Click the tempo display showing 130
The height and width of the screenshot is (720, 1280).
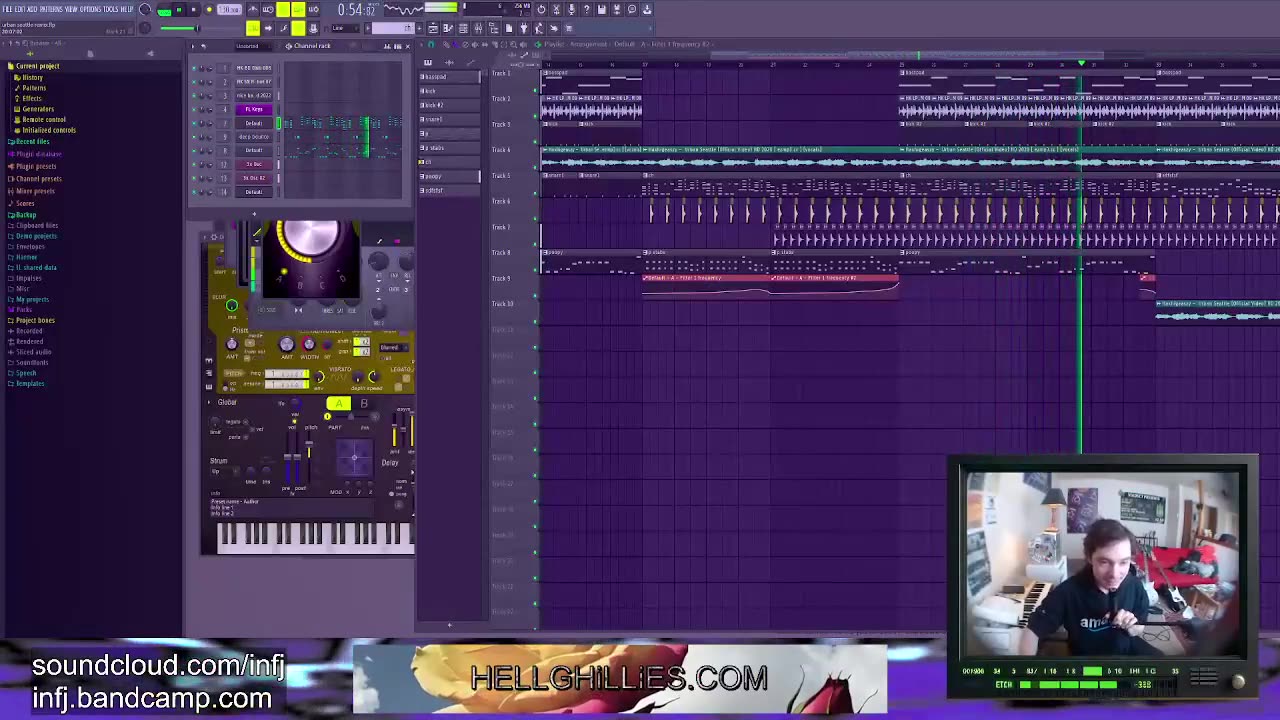tap(230, 10)
